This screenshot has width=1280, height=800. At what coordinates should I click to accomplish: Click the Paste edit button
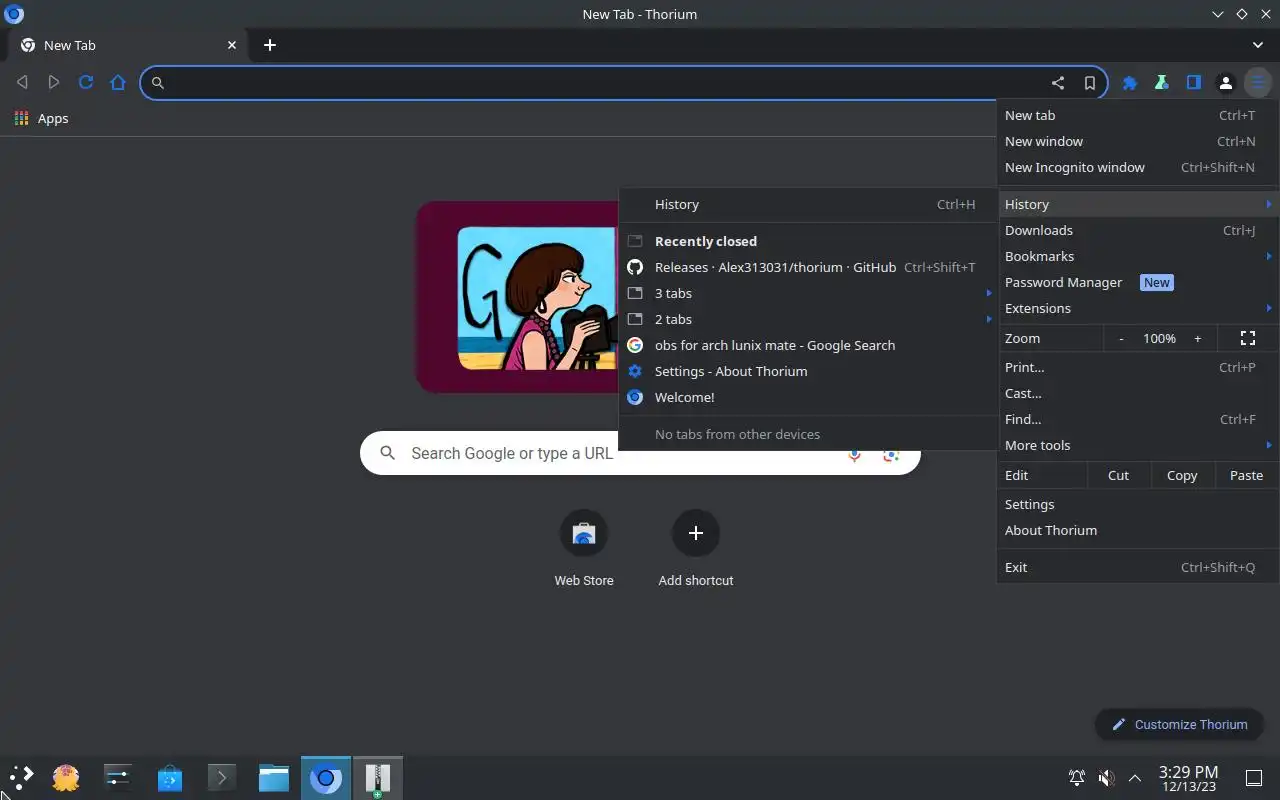(1246, 475)
